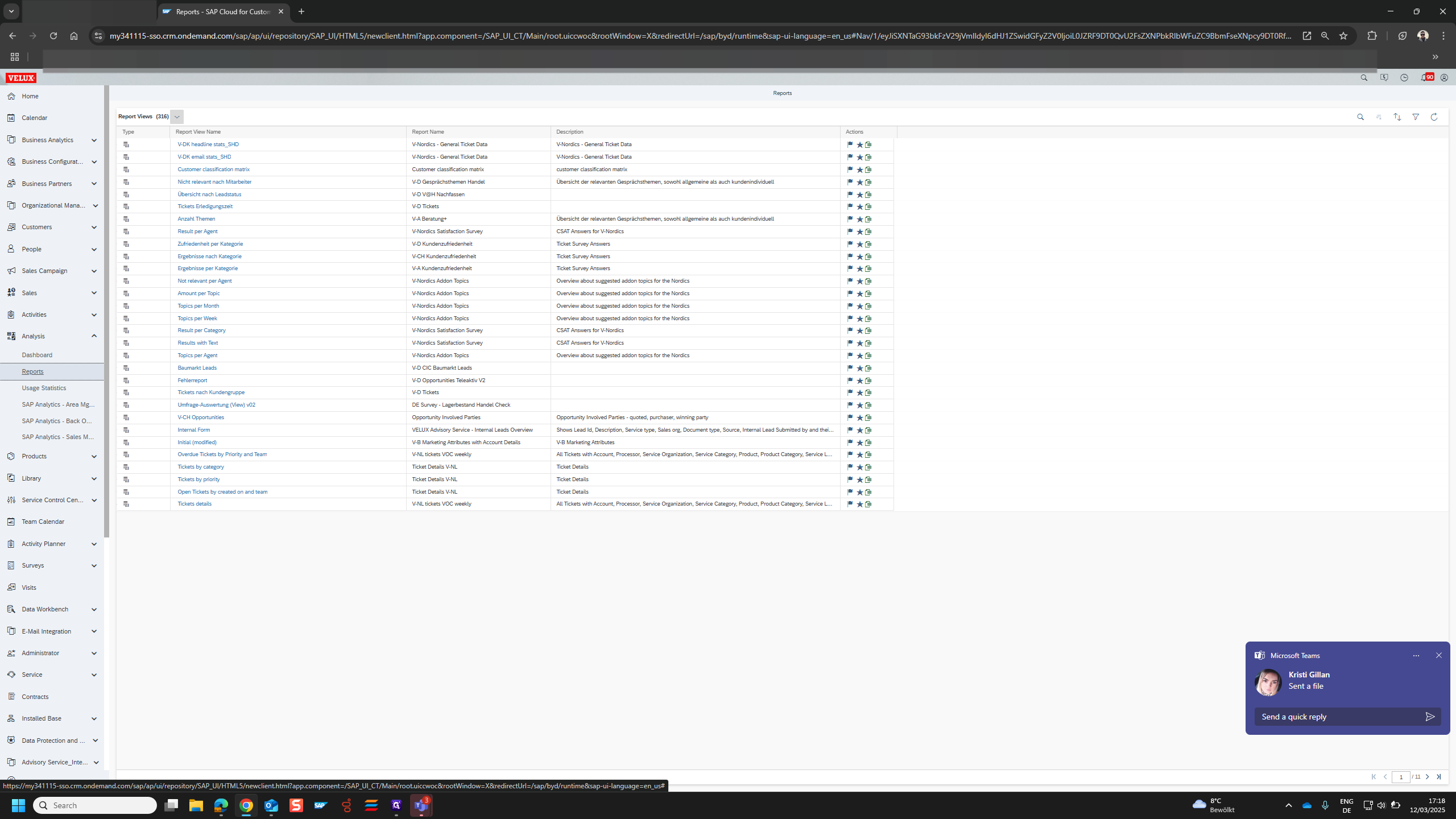Flag the Customer classification matrix row
This screenshot has height=819, width=1456.
click(x=850, y=169)
